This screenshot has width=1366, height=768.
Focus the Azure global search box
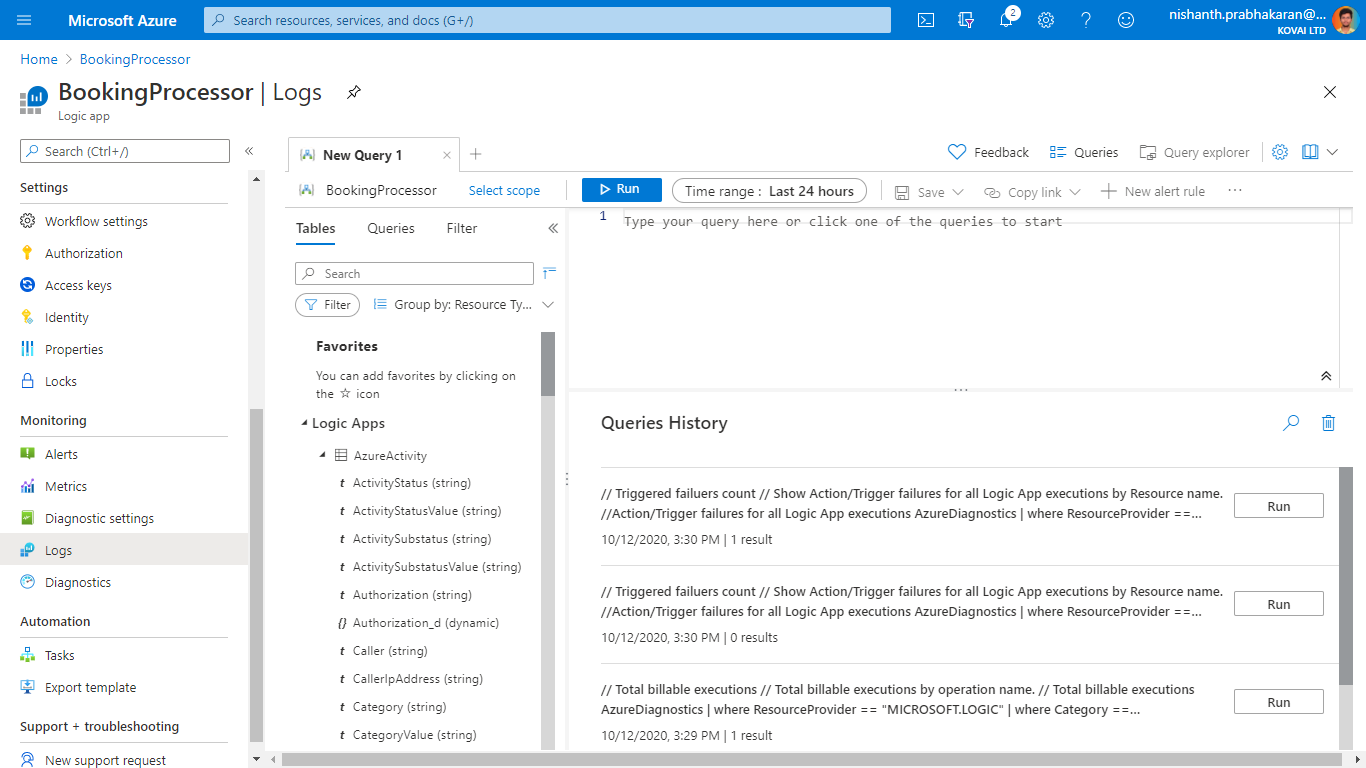[547, 20]
